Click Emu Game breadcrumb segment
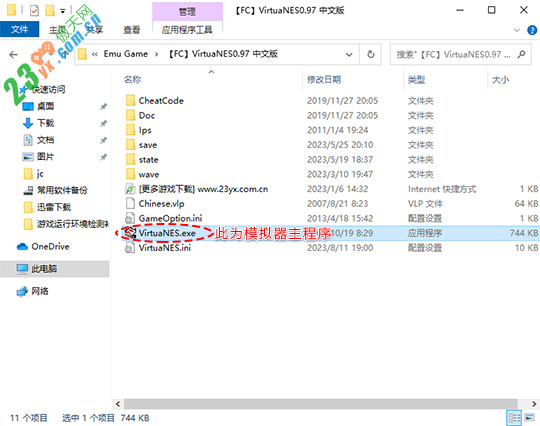Viewport: 540px width, 426px height. coord(126,54)
